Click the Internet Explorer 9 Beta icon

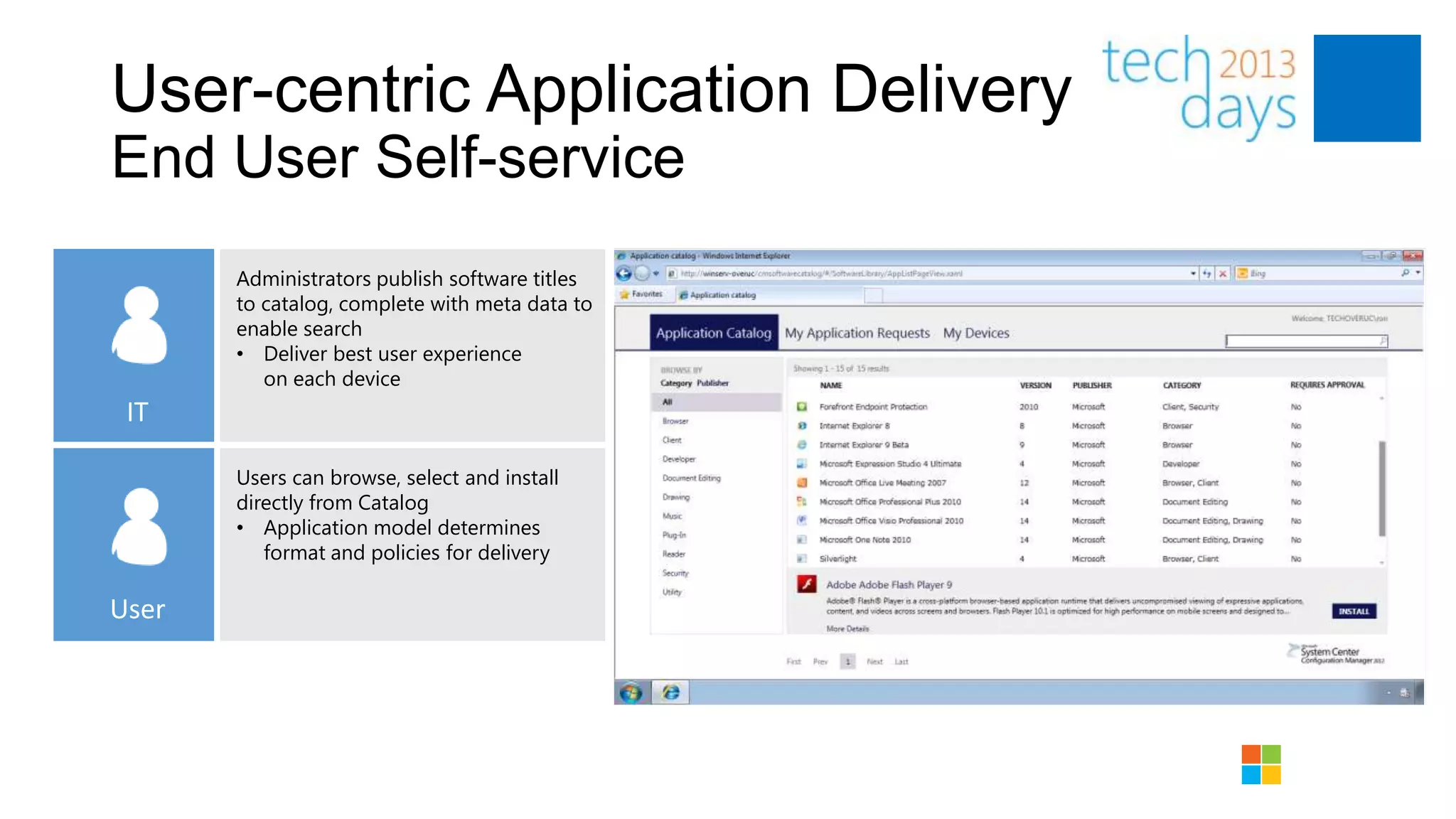tap(801, 445)
